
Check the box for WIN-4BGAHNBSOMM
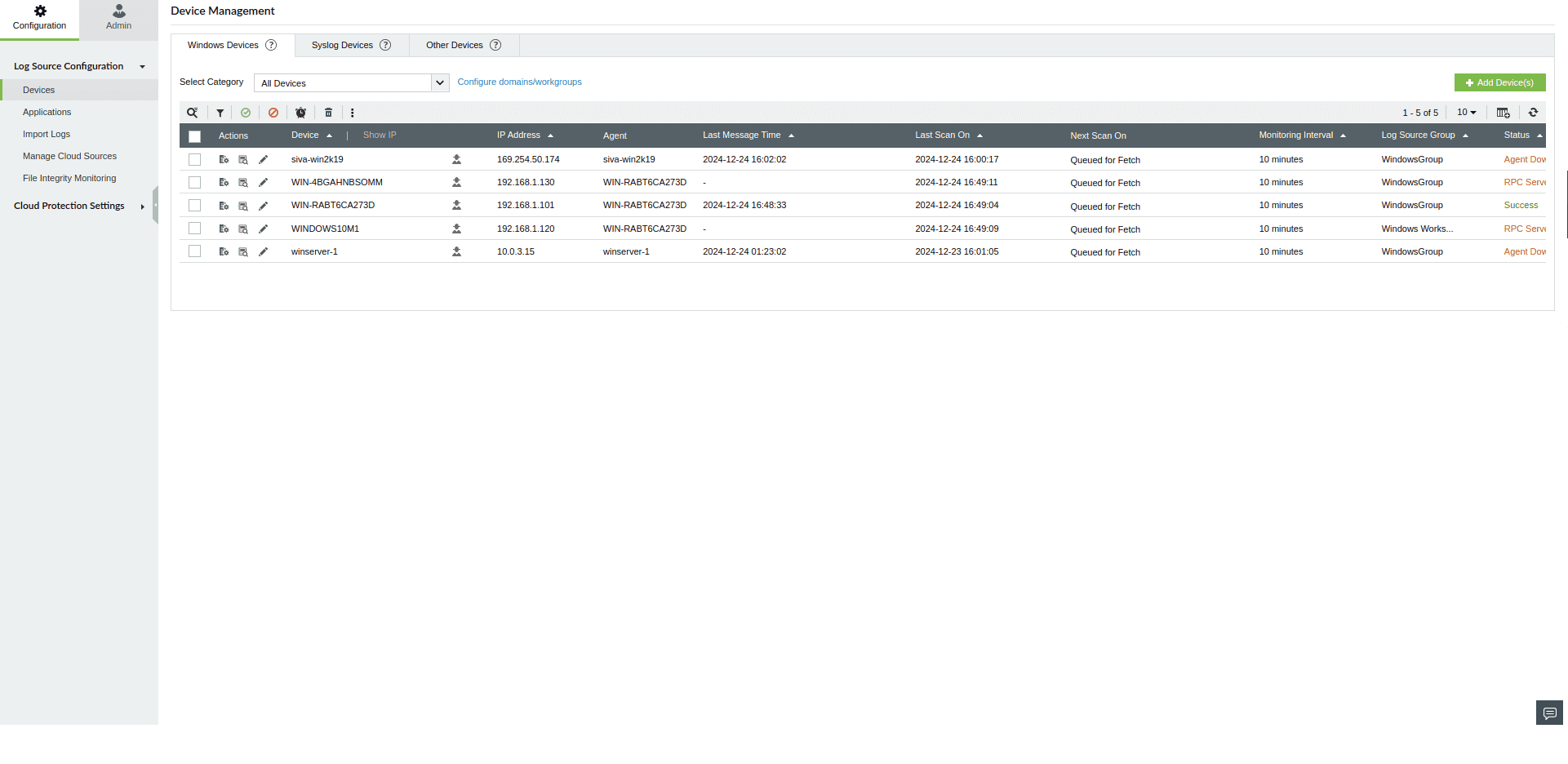pos(194,182)
